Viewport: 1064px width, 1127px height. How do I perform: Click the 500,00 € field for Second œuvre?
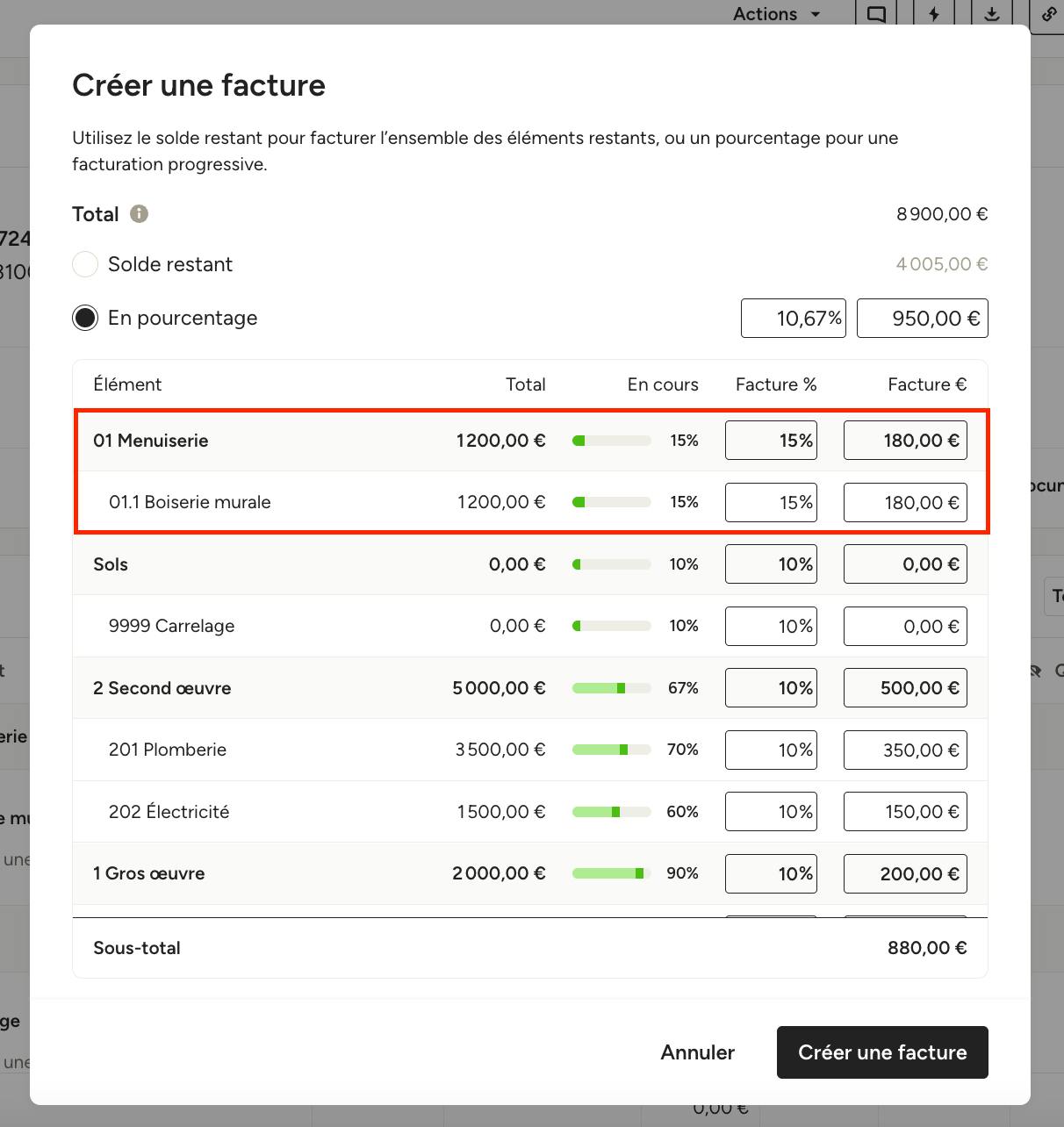coord(905,688)
